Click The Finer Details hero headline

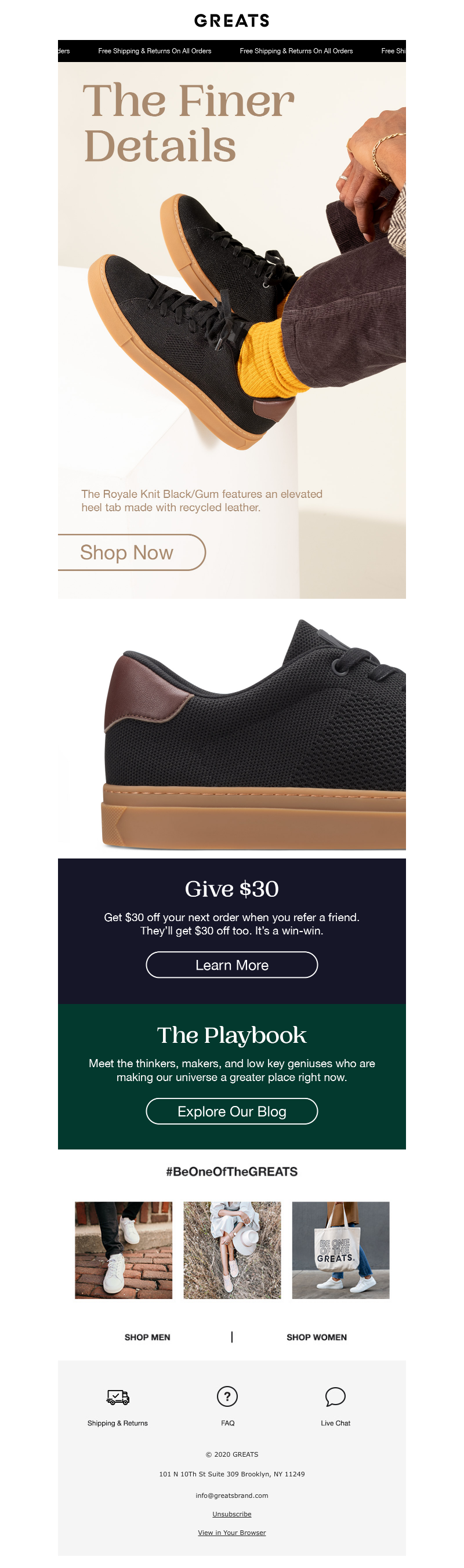[188, 123]
